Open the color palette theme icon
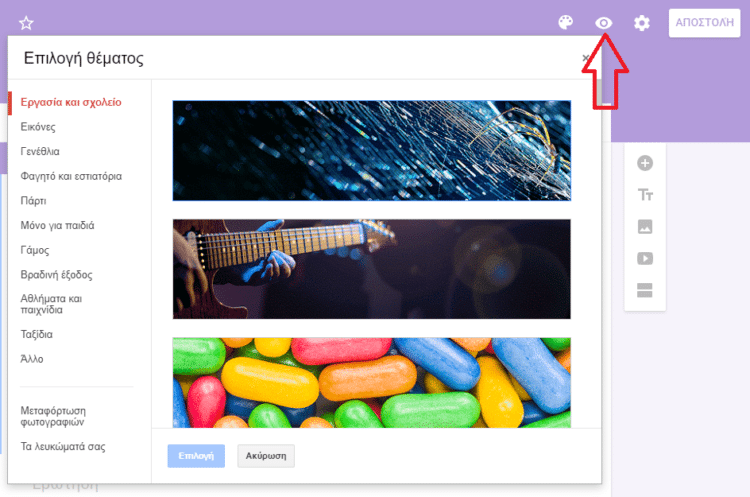The height and width of the screenshot is (497, 750). click(x=565, y=22)
